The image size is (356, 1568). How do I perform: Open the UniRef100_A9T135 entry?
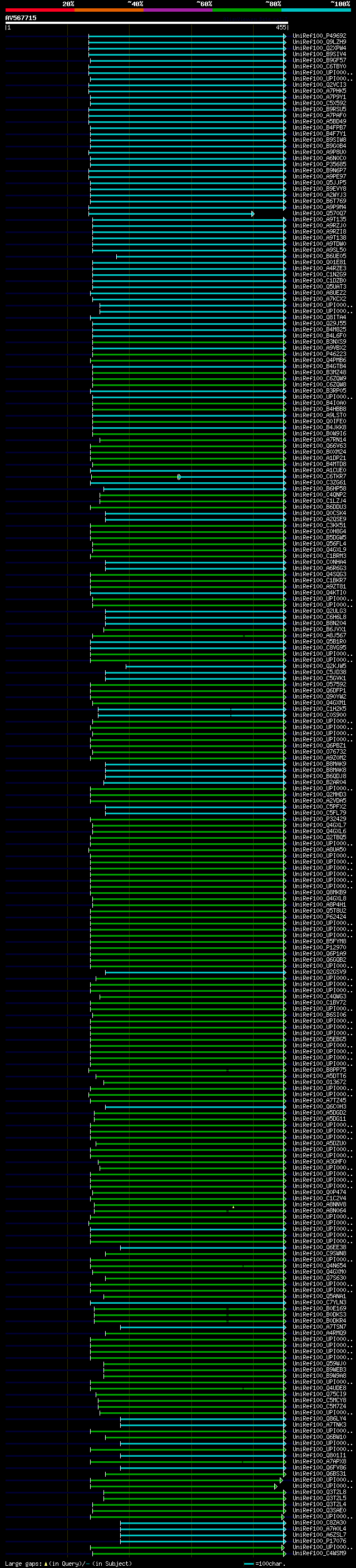[x=319, y=220]
